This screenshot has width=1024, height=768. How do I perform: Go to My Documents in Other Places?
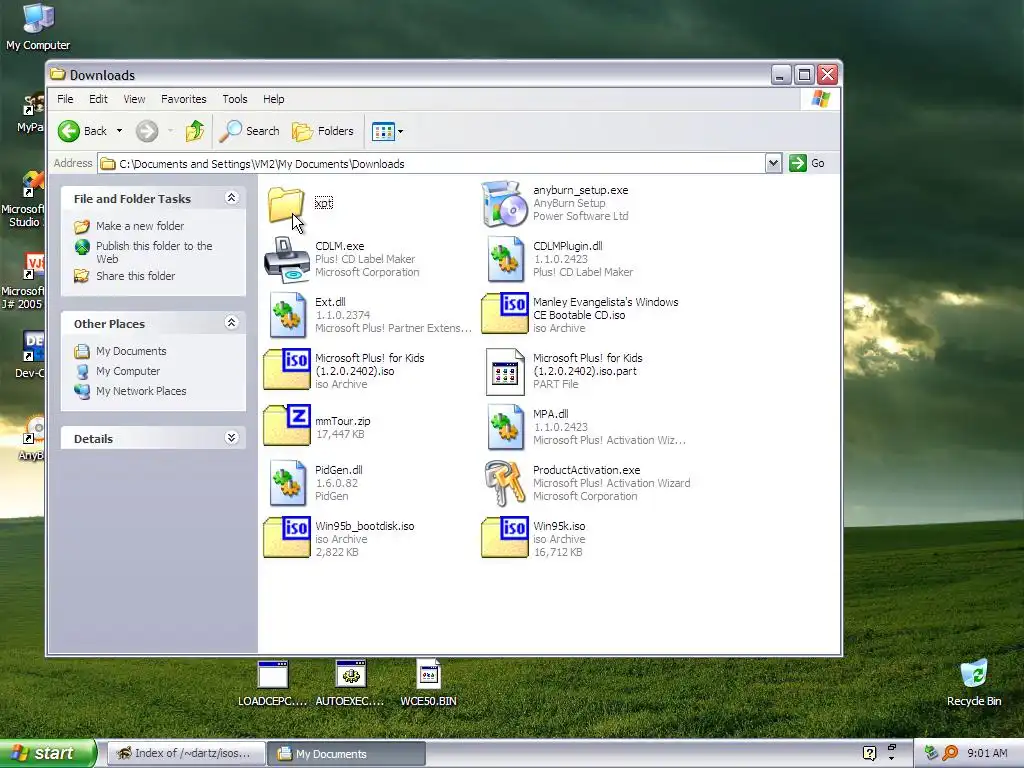click(131, 351)
